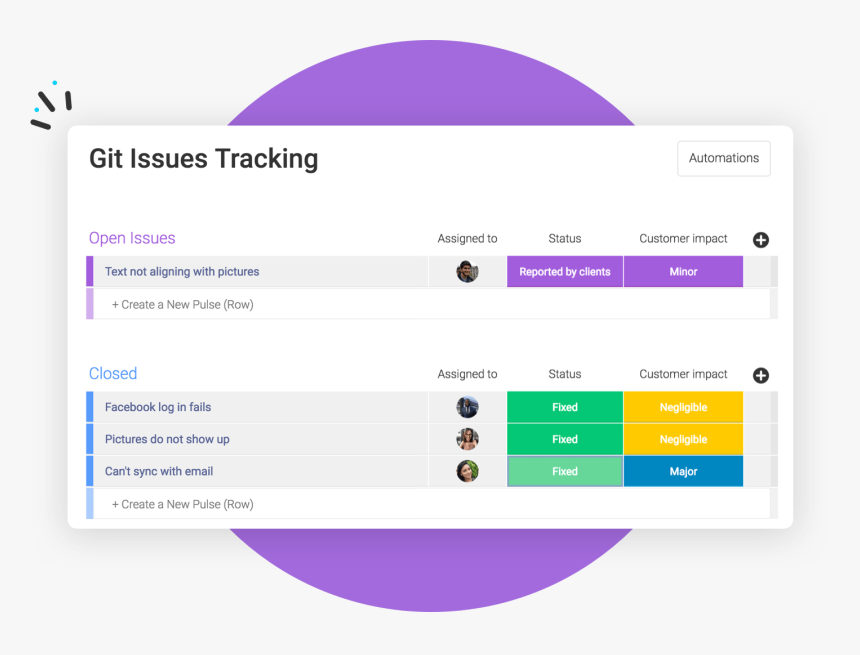Click the assignee avatar for Can't sync with email
This screenshot has height=655, width=860.
[x=466, y=471]
